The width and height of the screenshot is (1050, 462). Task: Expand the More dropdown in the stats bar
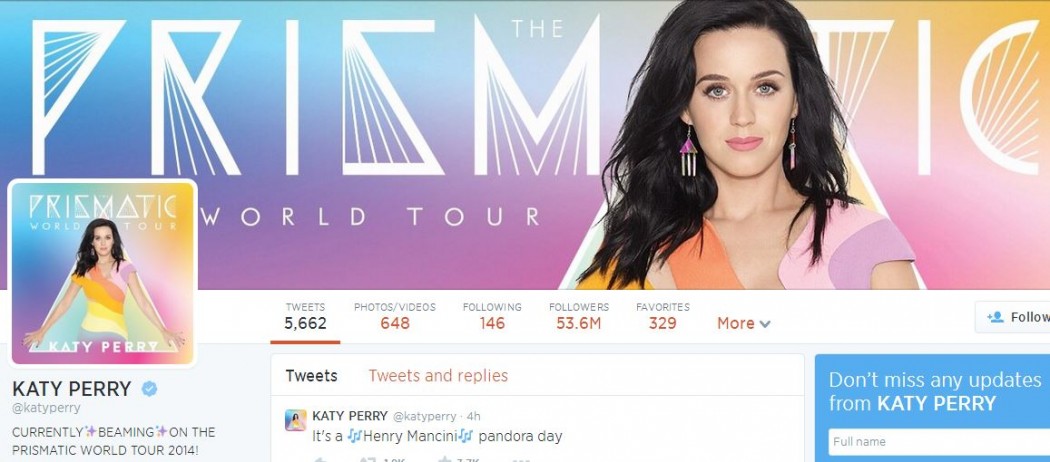(743, 323)
